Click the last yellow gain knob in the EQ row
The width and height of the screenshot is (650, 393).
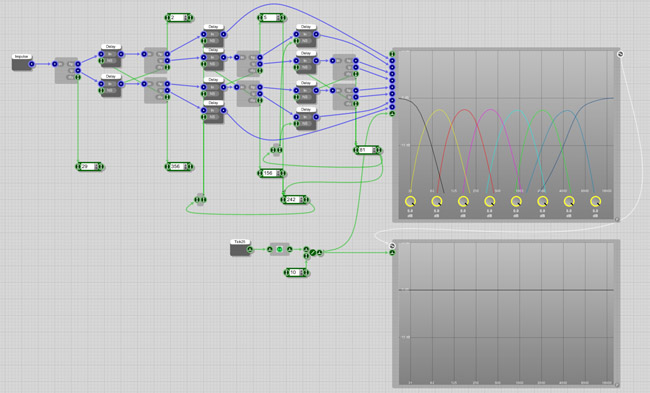tap(595, 201)
